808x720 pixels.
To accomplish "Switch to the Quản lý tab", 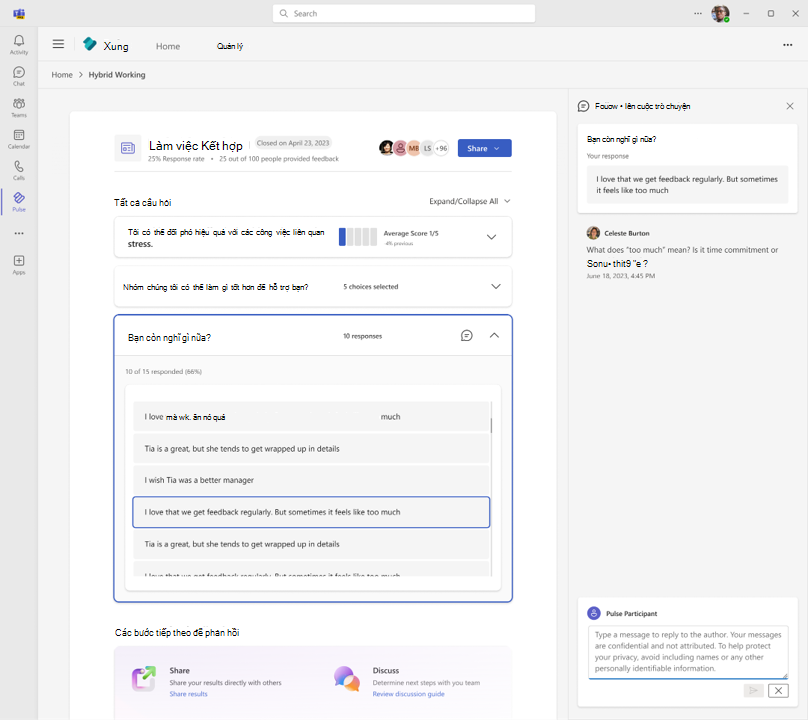I will (230, 46).
